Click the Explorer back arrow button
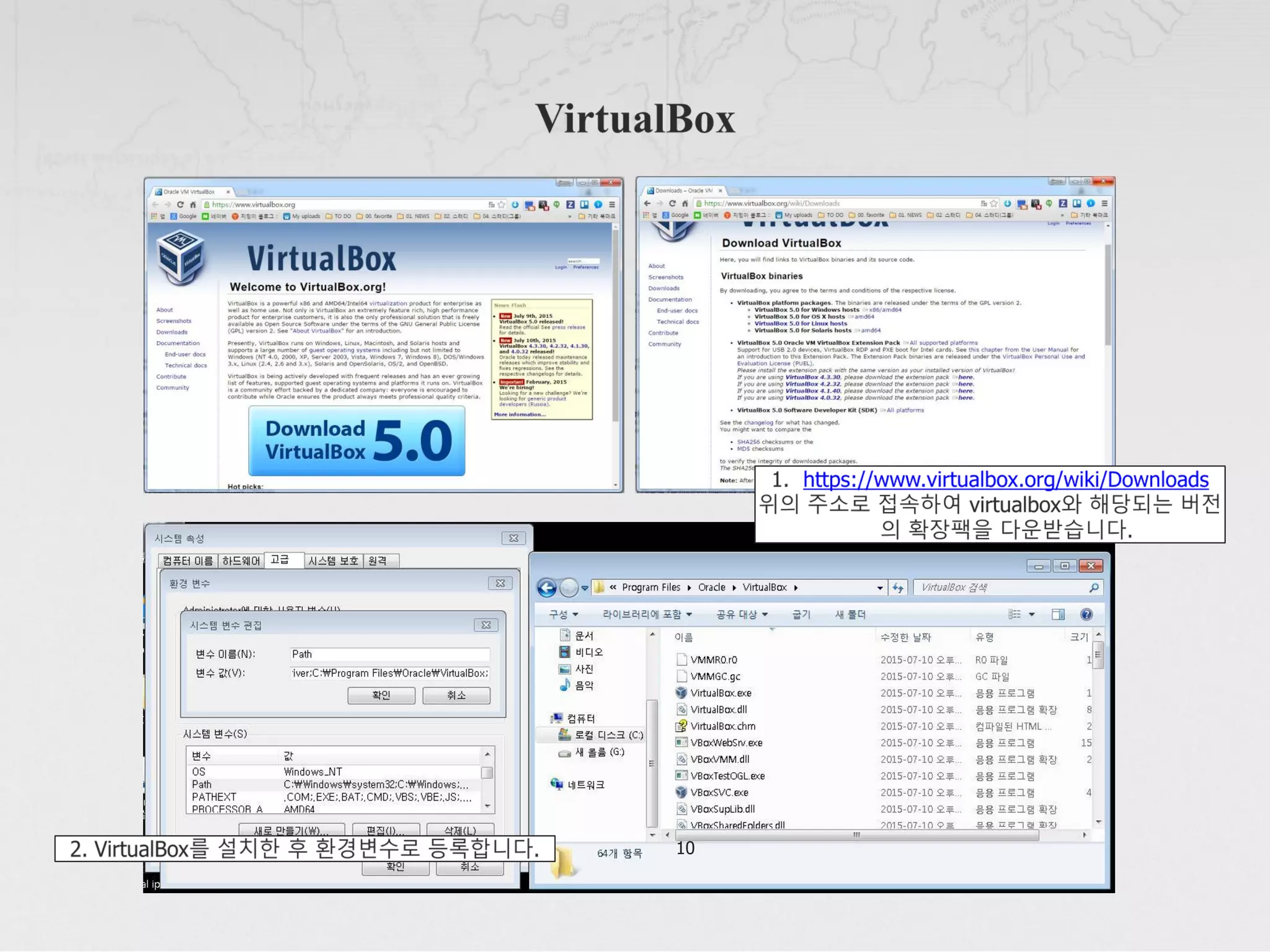 (x=546, y=587)
